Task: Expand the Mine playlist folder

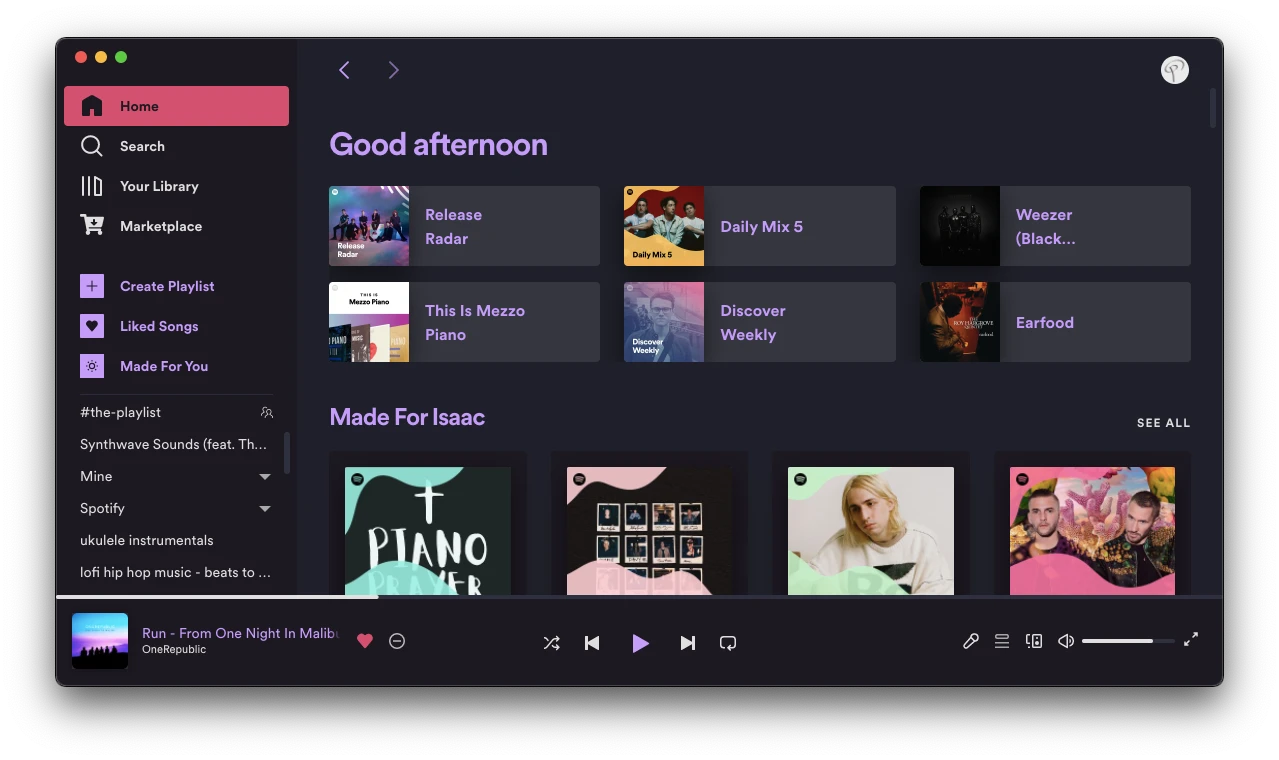Action: (264, 476)
